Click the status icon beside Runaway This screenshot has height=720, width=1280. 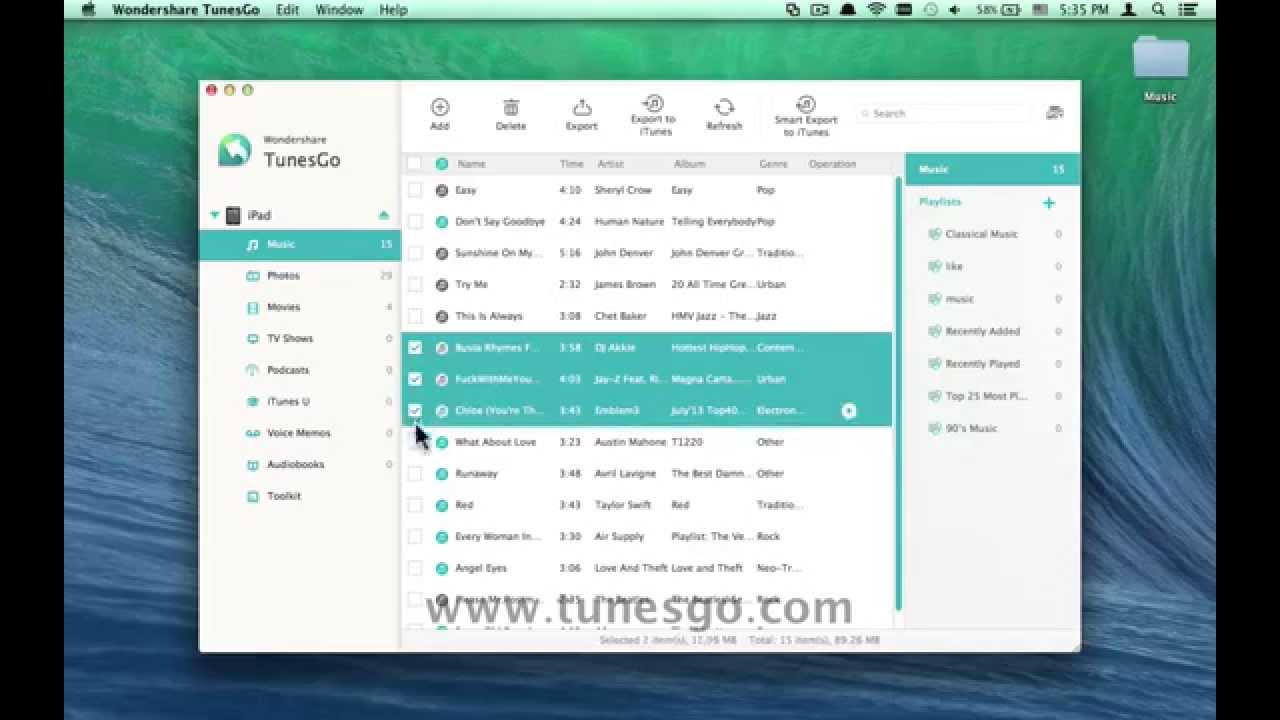coord(442,474)
